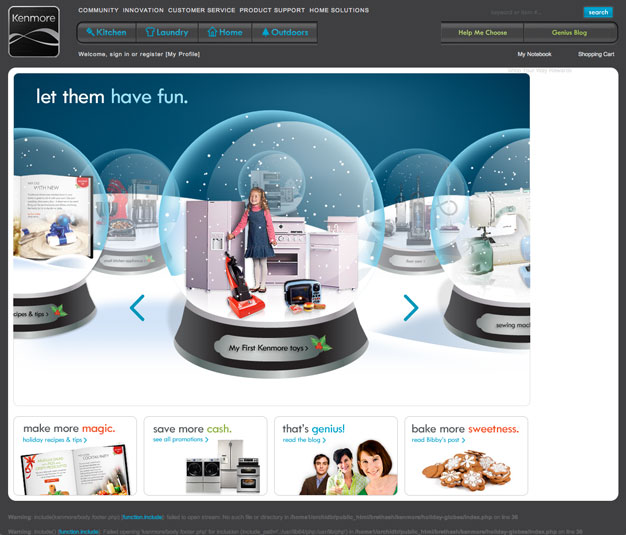Open the Home category tab
626x535 pixels.
[x=225, y=32]
